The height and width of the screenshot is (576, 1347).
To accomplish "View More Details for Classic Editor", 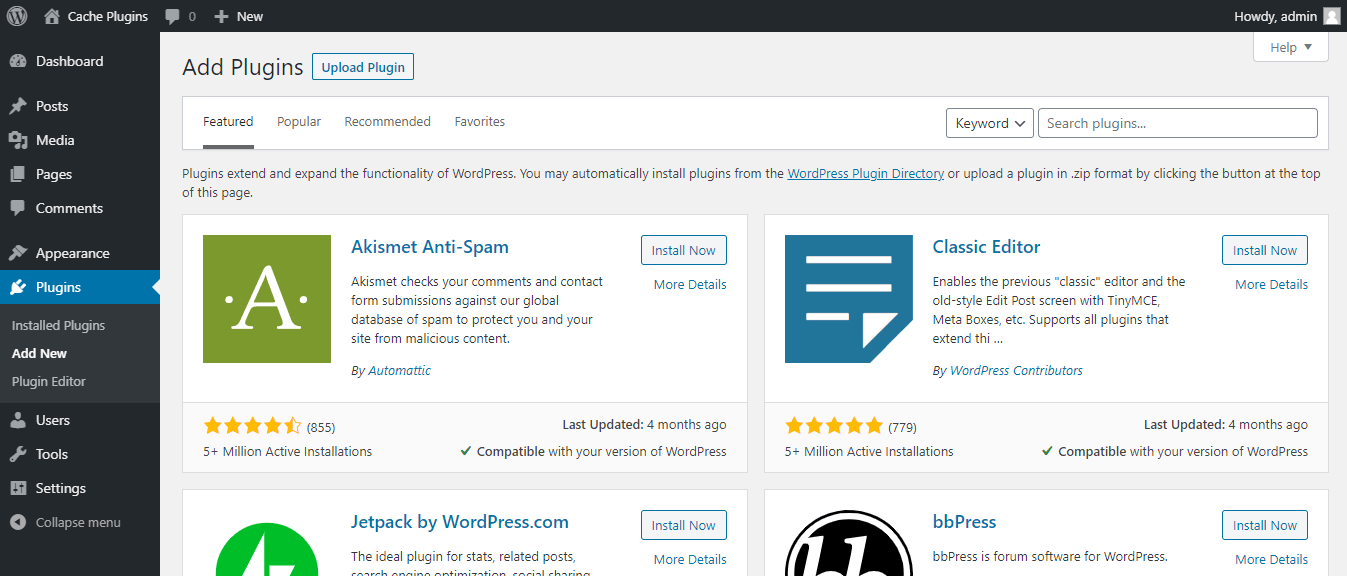I will pyautogui.click(x=1271, y=284).
